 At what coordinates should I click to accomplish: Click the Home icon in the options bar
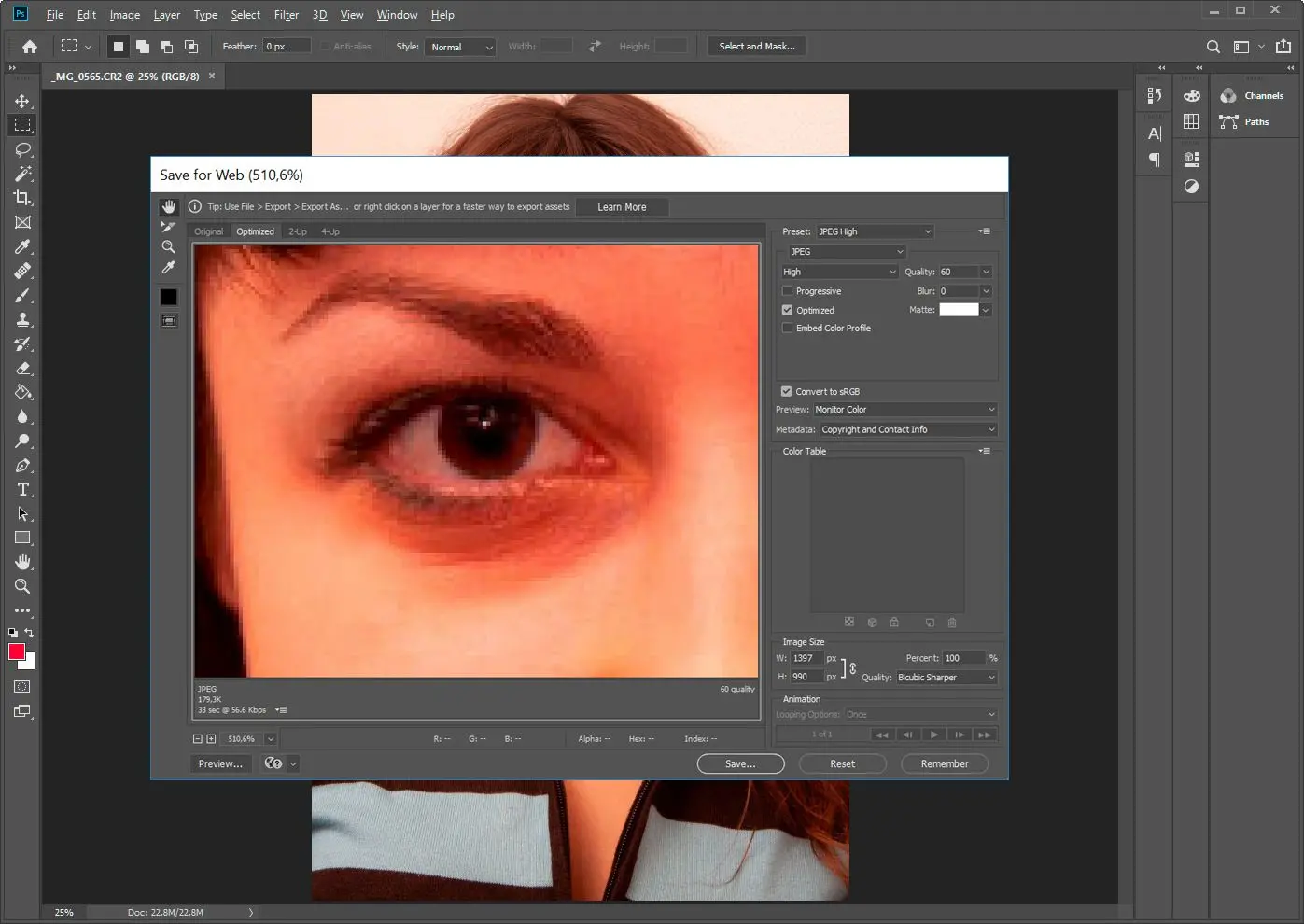(30, 47)
